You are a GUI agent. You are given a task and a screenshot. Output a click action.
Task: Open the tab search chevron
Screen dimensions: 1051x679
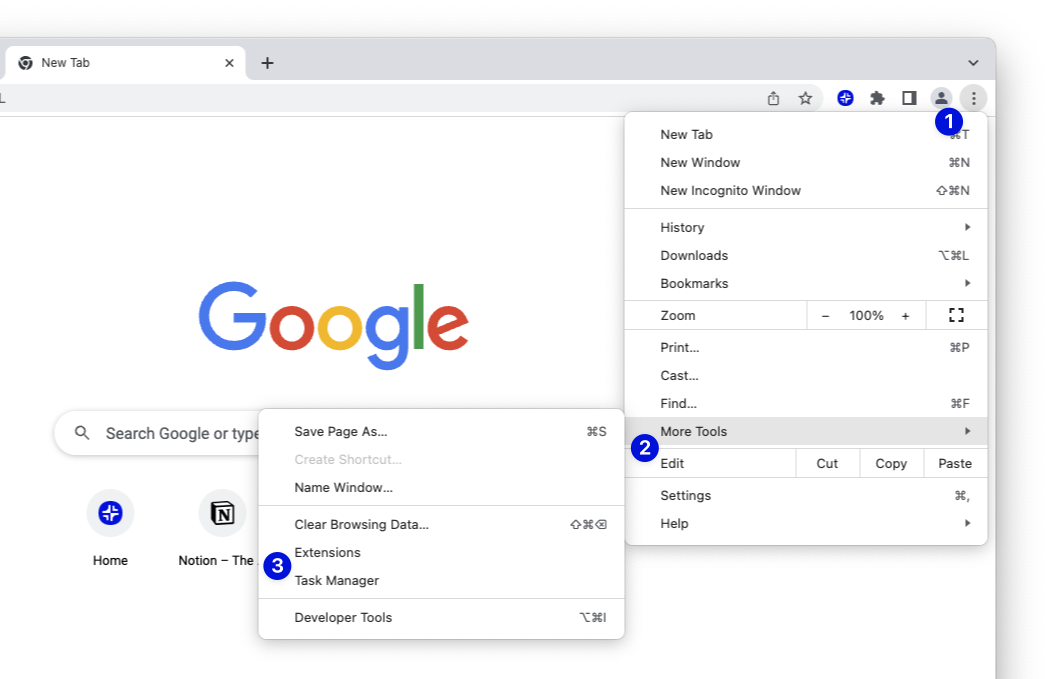point(973,63)
